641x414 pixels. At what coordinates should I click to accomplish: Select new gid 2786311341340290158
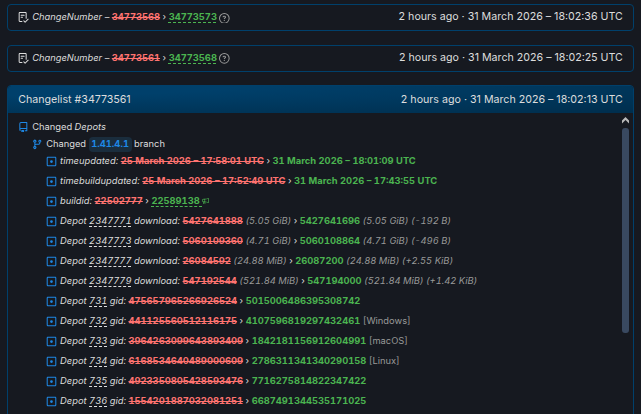tap(309, 361)
